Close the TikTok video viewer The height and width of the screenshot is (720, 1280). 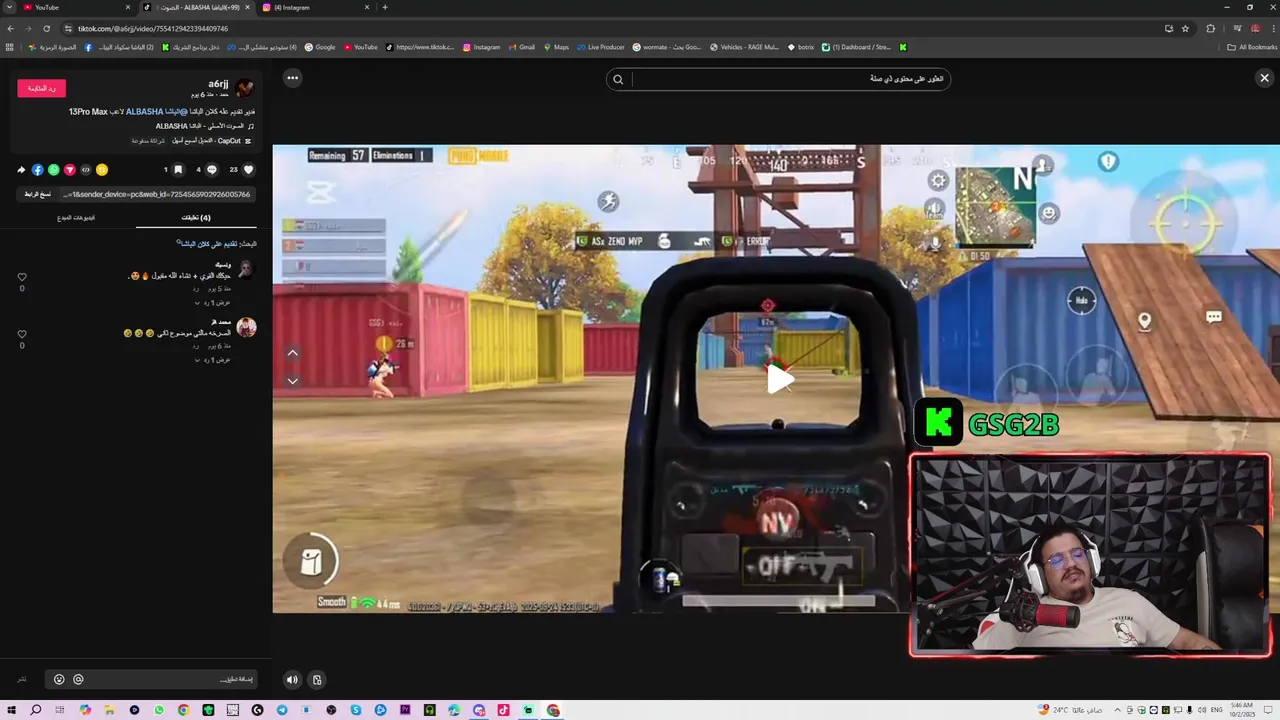[x=1264, y=78]
